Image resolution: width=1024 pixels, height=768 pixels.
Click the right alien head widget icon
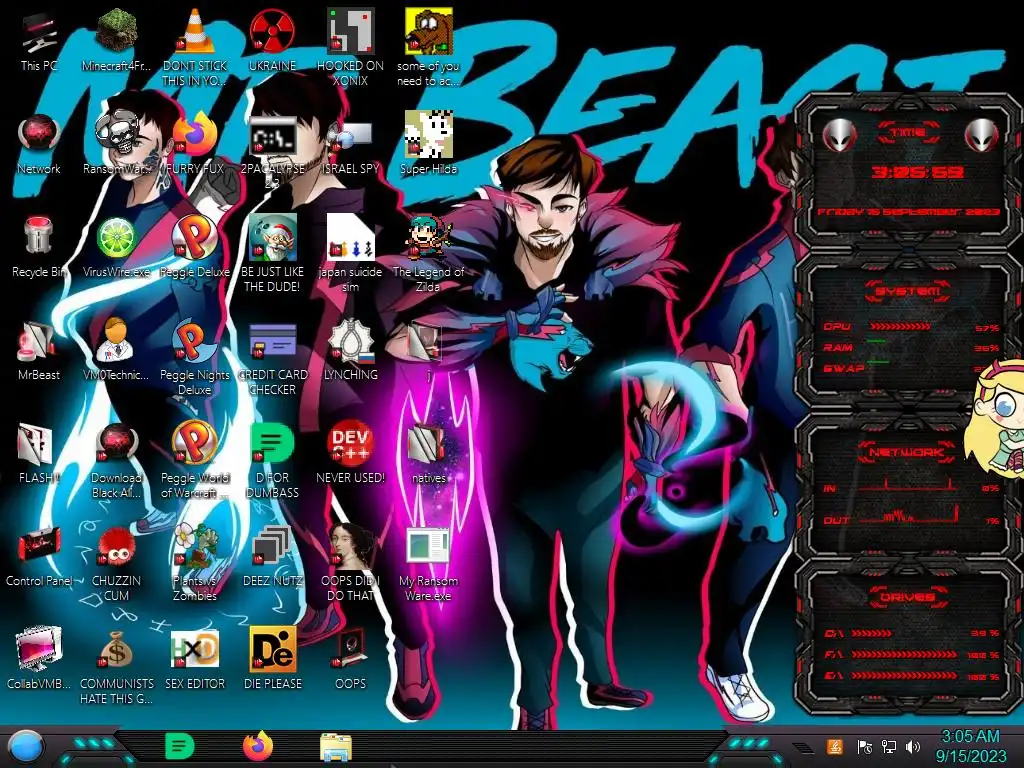(982, 136)
